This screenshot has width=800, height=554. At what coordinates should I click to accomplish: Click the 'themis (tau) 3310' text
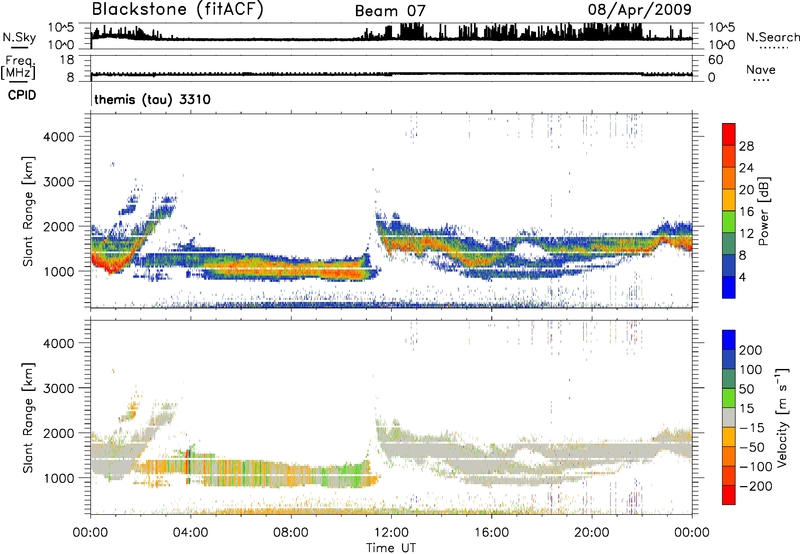pos(153,99)
